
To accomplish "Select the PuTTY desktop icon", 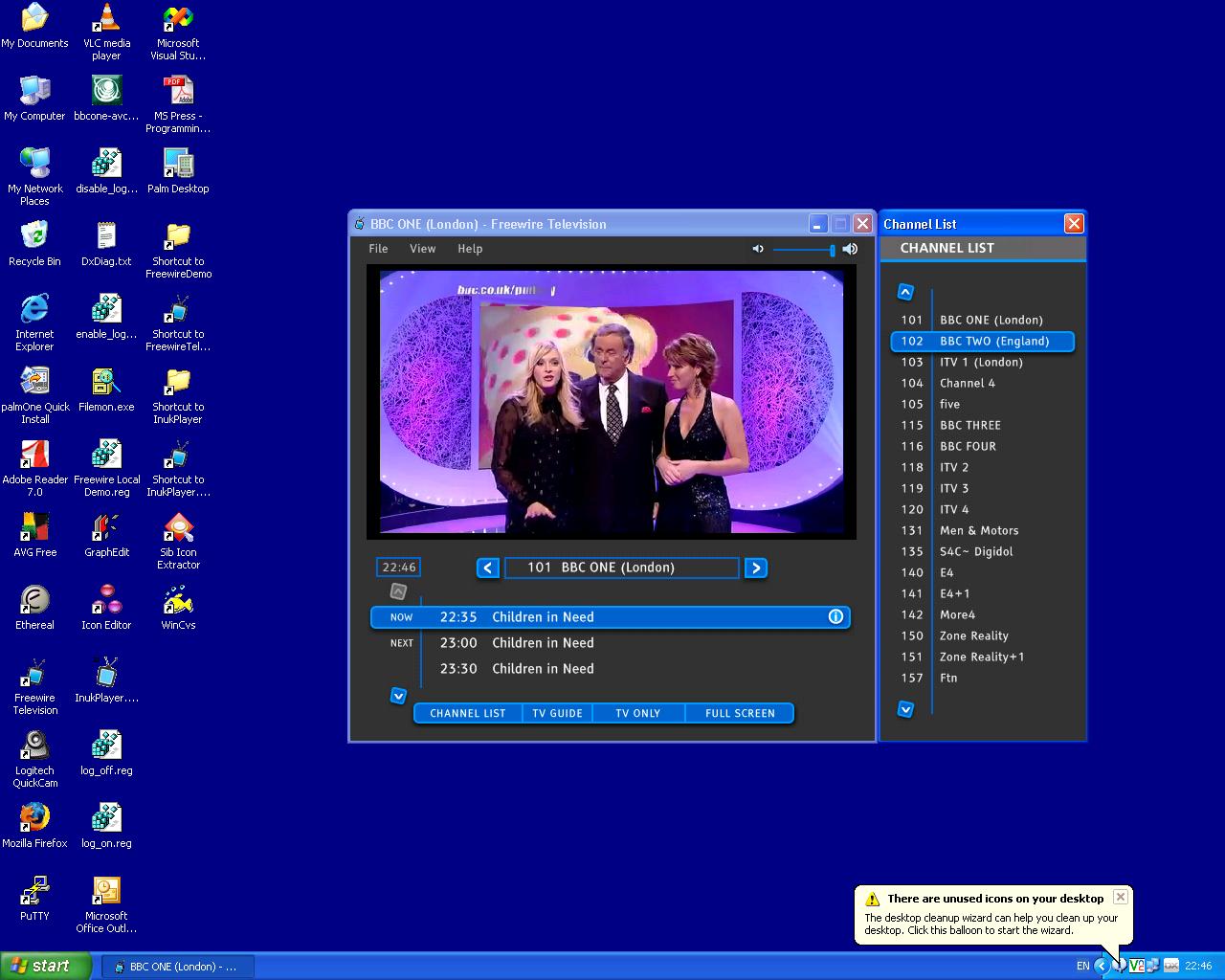I will pos(34,900).
